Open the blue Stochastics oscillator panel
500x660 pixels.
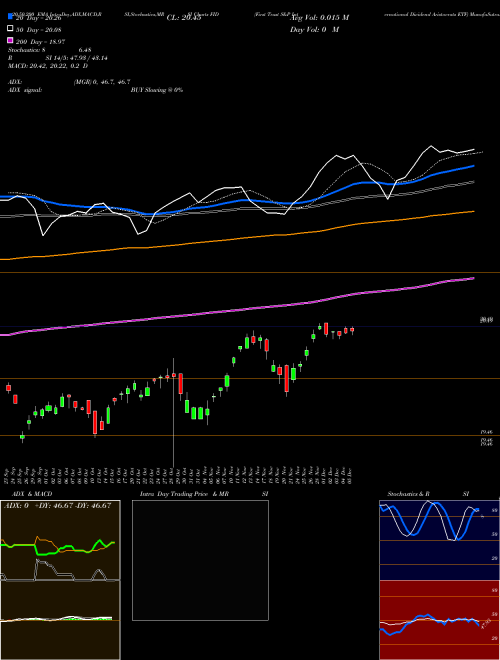click(439, 540)
